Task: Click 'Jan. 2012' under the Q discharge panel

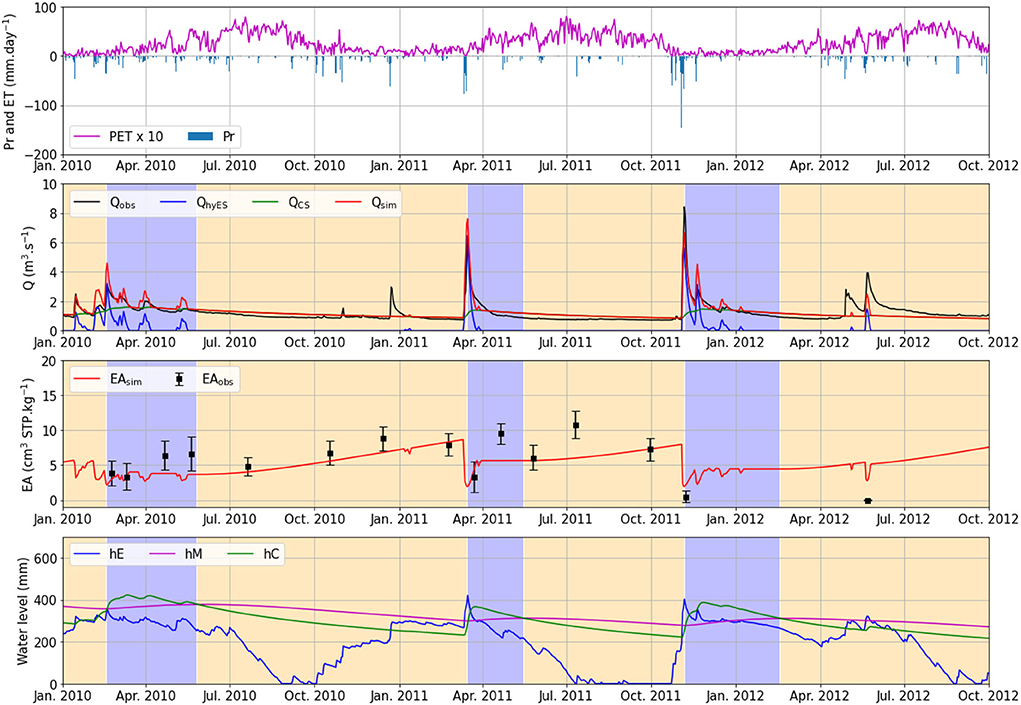Action: point(736,342)
